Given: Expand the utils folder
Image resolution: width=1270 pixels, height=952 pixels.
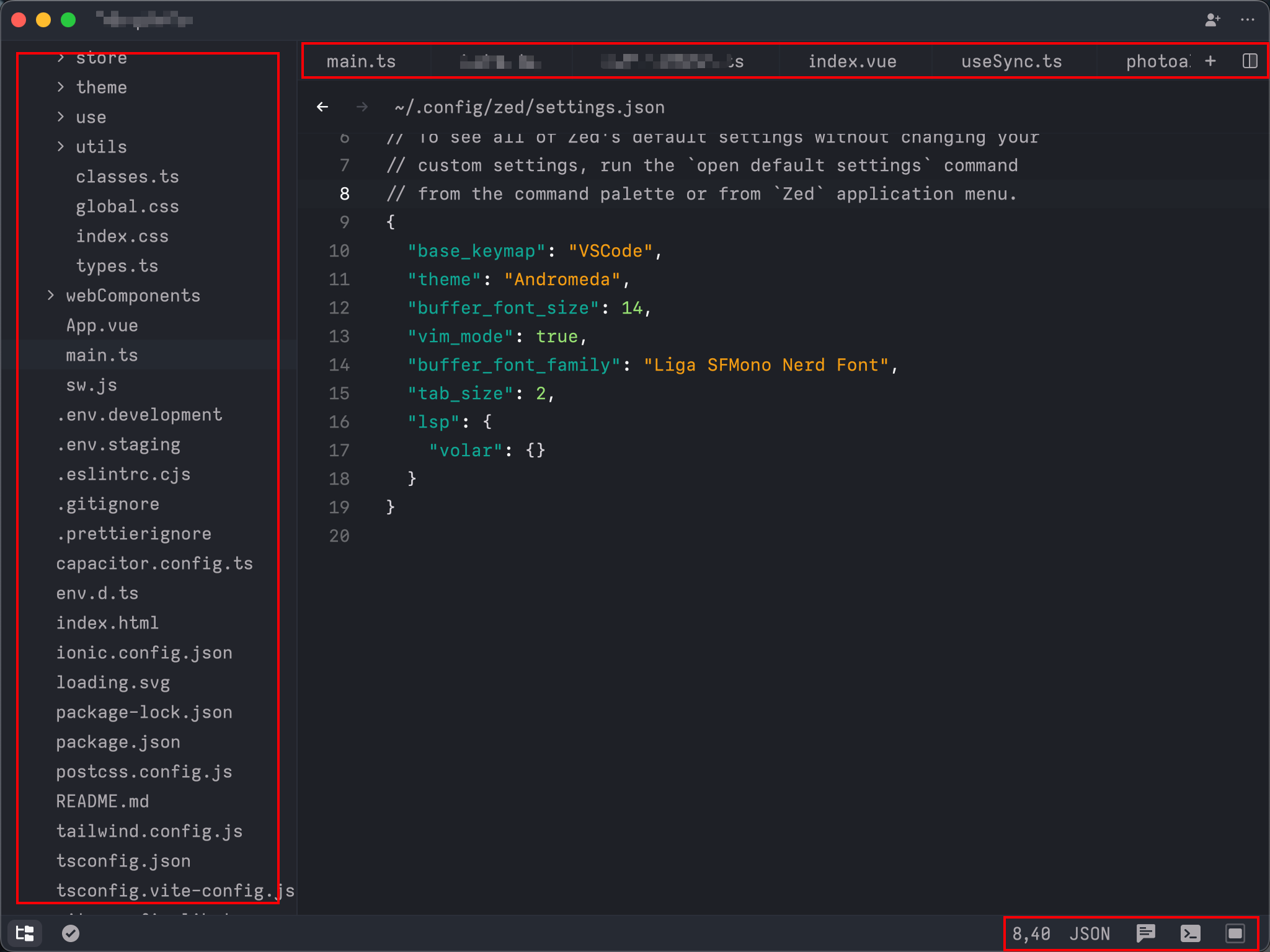Looking at the screenshot, I should point(101,147).
